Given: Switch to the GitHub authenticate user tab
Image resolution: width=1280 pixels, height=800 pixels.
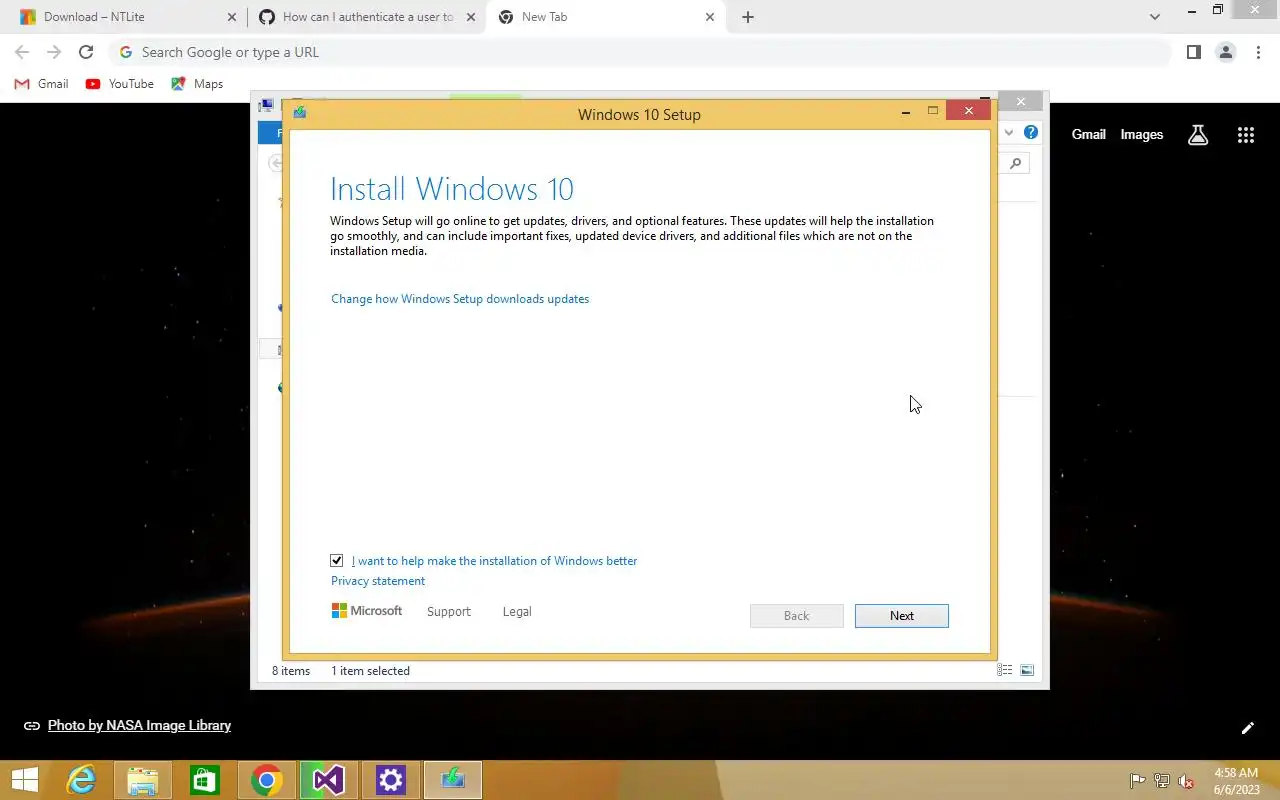Looking at the screenshot, I should (x=366, y=17).
